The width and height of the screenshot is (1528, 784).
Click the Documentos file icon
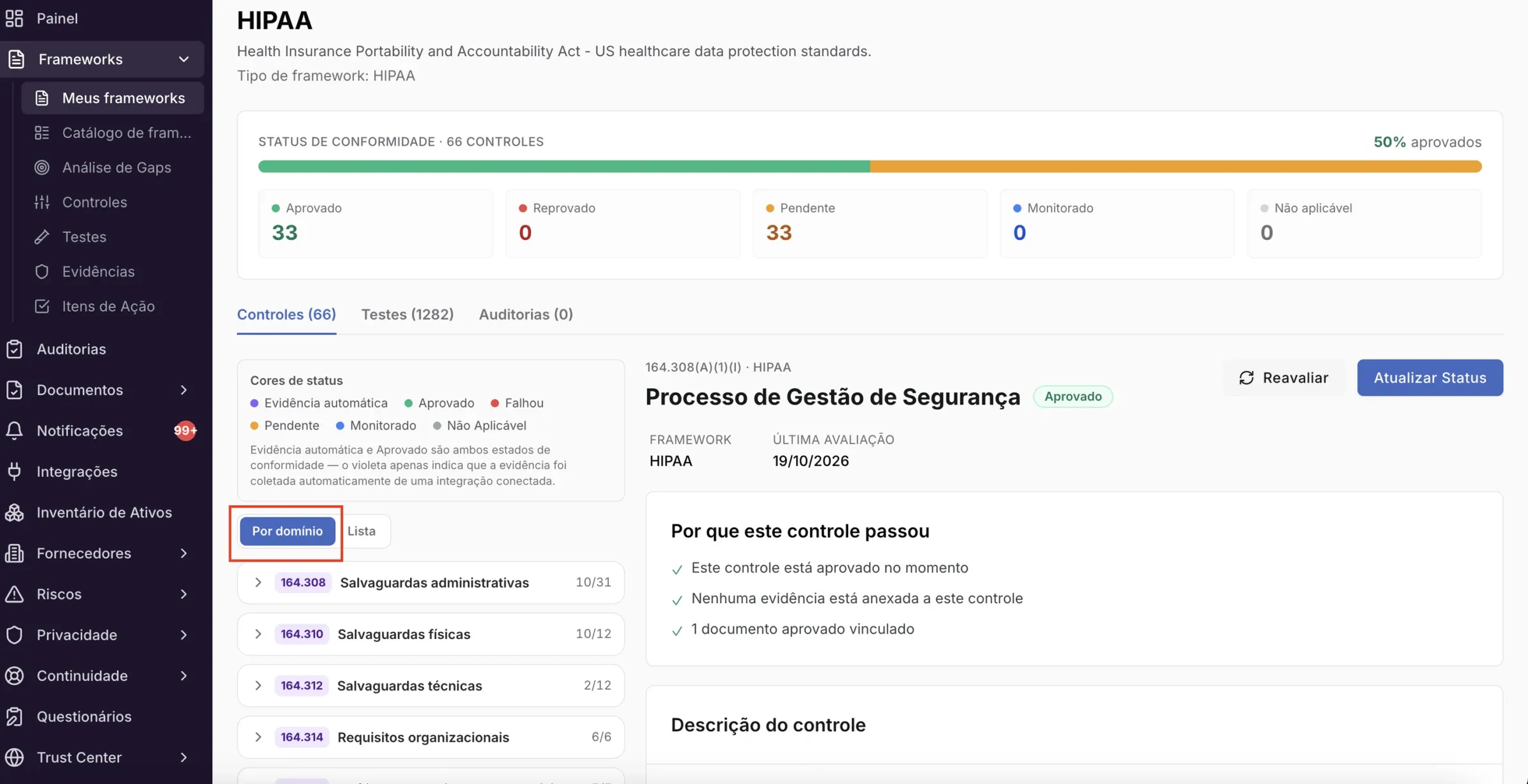point(15,389)
